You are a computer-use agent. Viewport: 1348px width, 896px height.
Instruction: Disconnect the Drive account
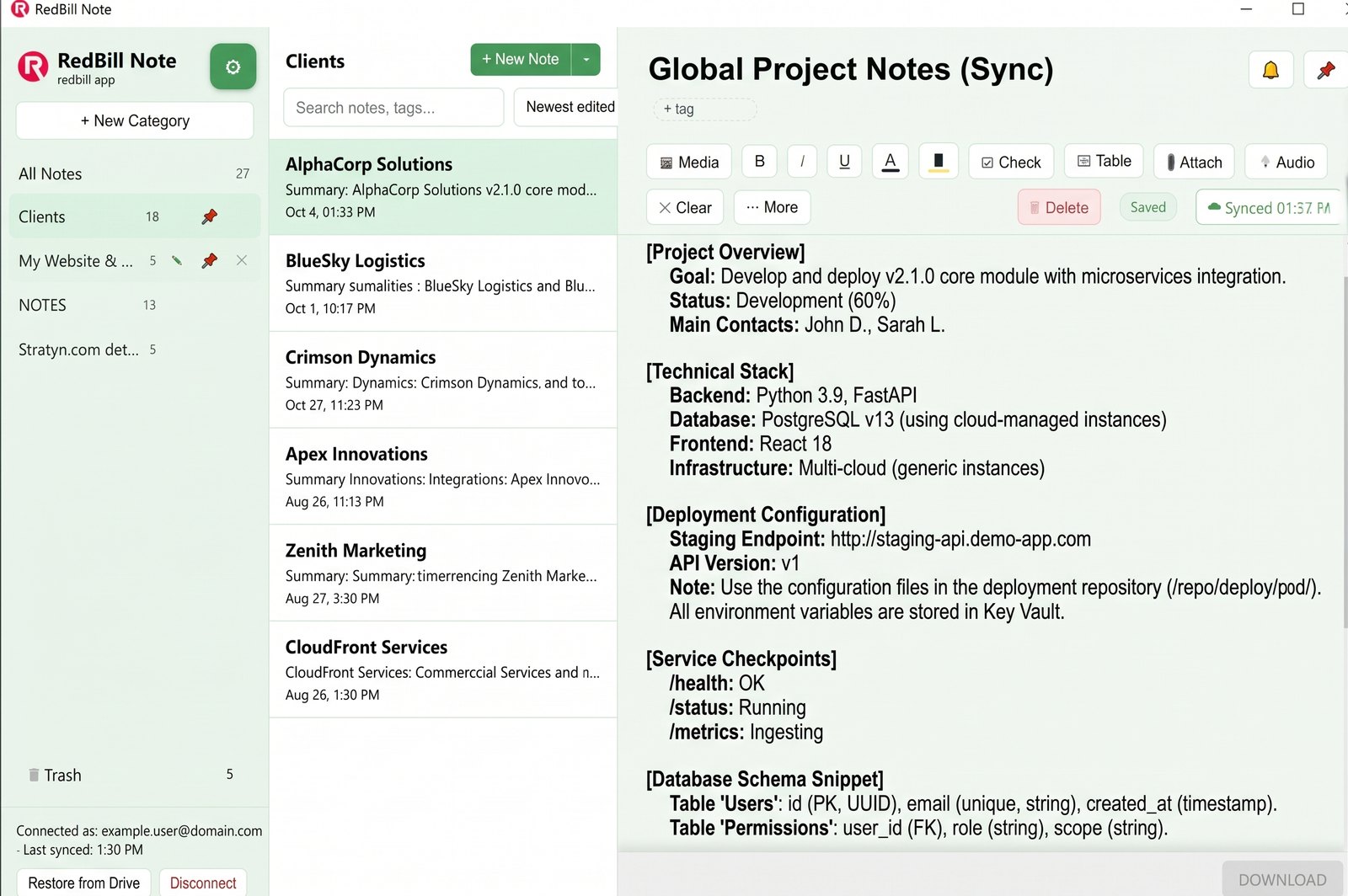click(203, 883)
